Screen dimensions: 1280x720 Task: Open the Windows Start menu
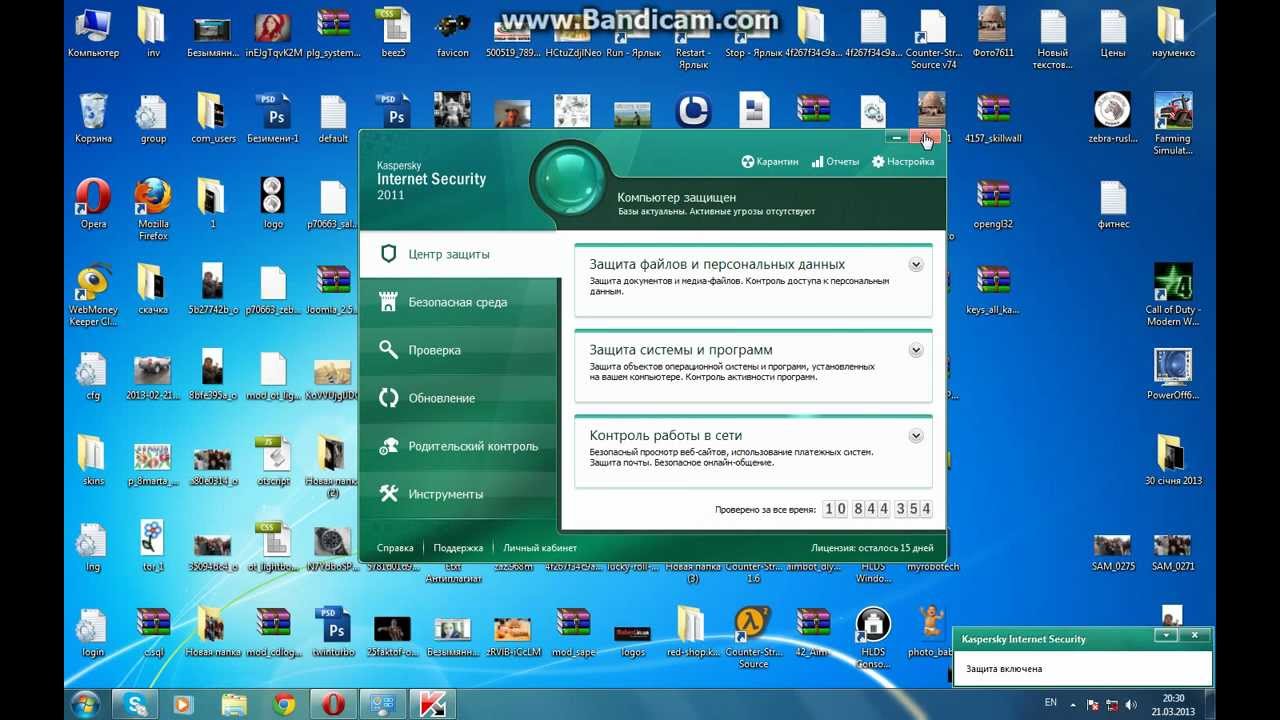85,704
